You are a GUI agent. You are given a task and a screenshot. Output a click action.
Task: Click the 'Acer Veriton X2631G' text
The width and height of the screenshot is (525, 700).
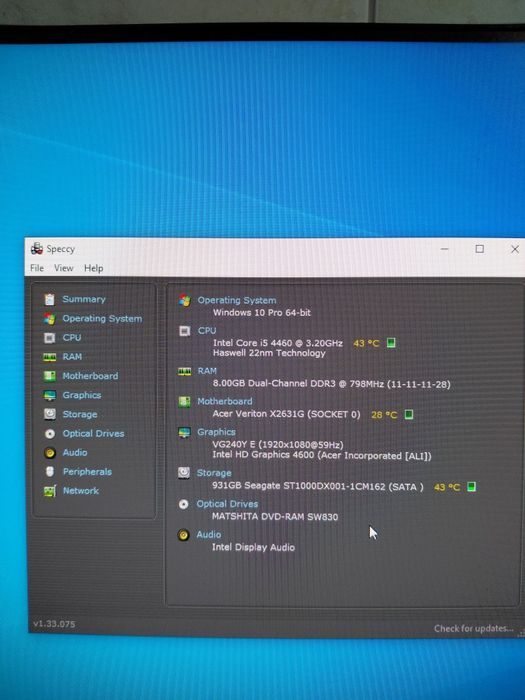(x=258, y=414)
